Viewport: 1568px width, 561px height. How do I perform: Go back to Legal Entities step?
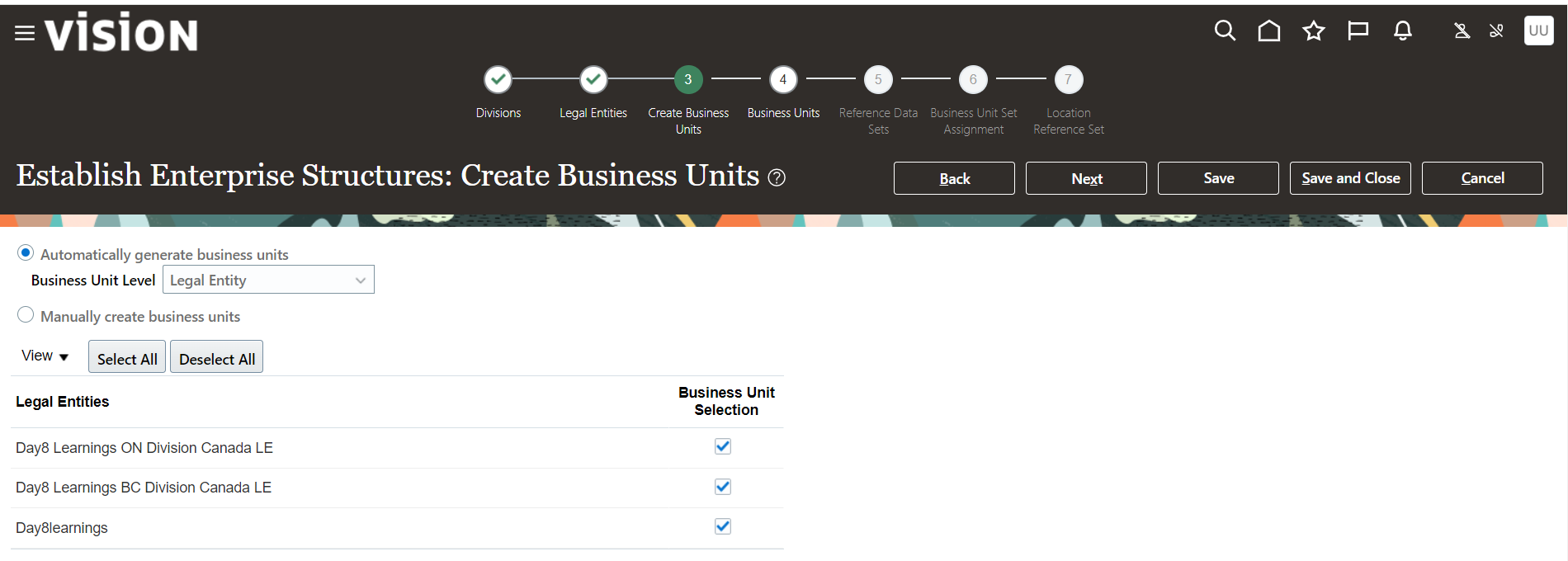593,80
